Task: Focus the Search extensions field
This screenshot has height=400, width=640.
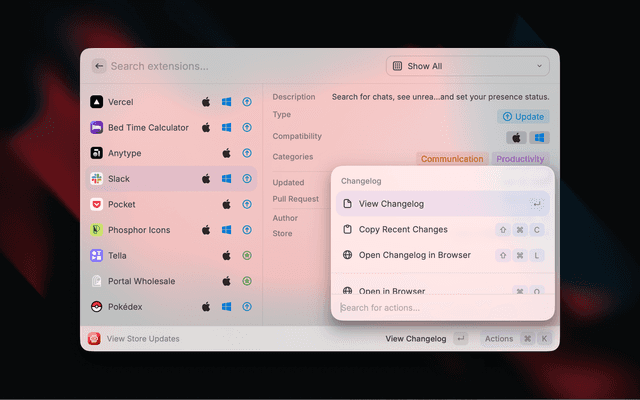Action: (x=240, y=66)
